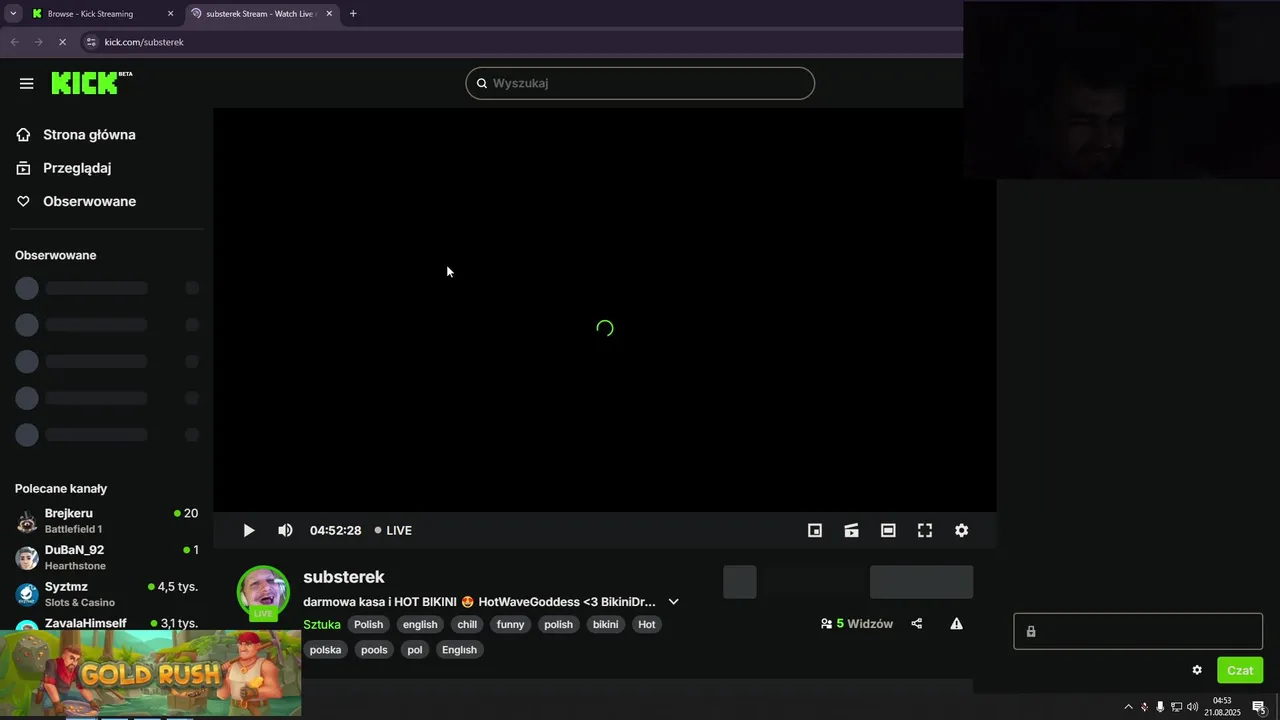Open the substerek channel name
Viewport: 1280px width, 720px height.
tap(344, 577)
